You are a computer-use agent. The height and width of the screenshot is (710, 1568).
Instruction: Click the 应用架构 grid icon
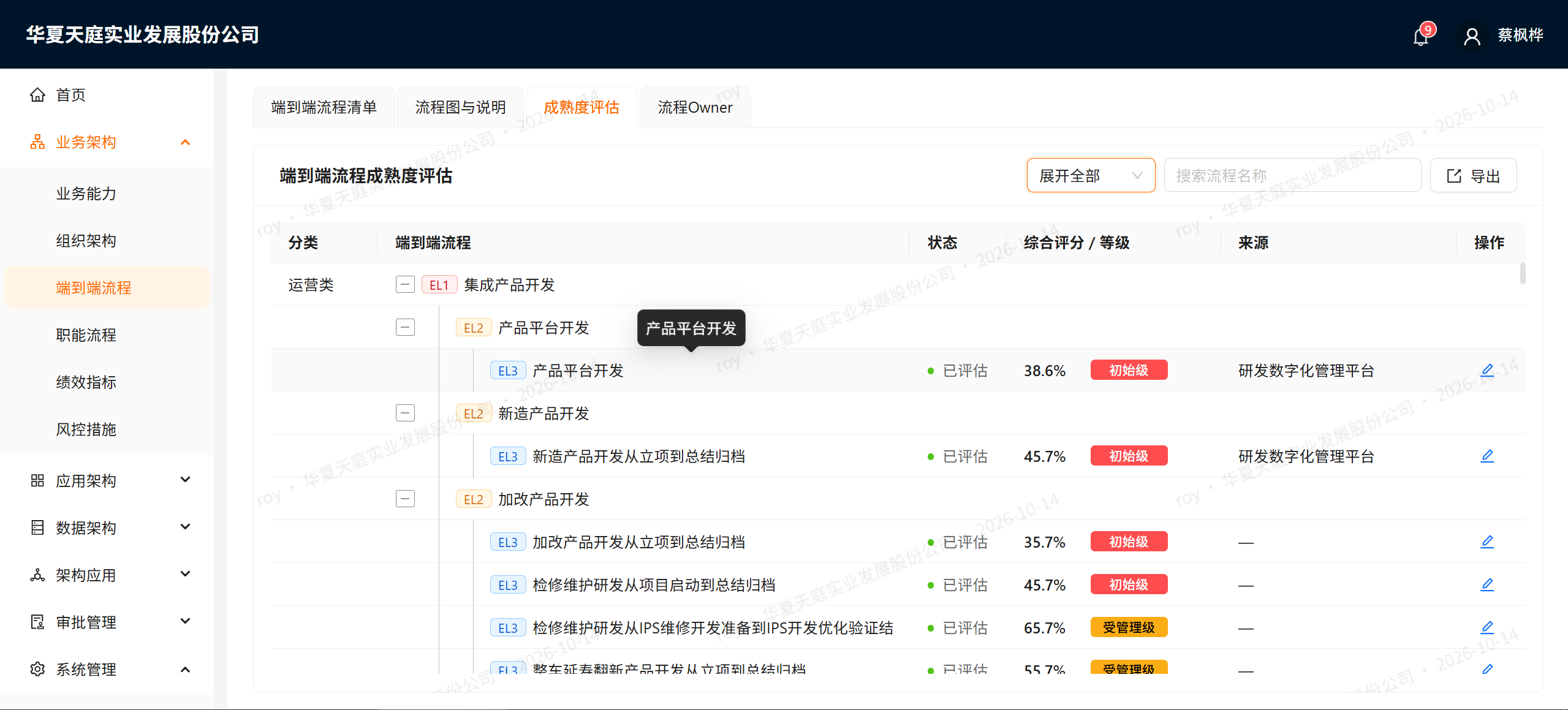[x=37, y=480]
